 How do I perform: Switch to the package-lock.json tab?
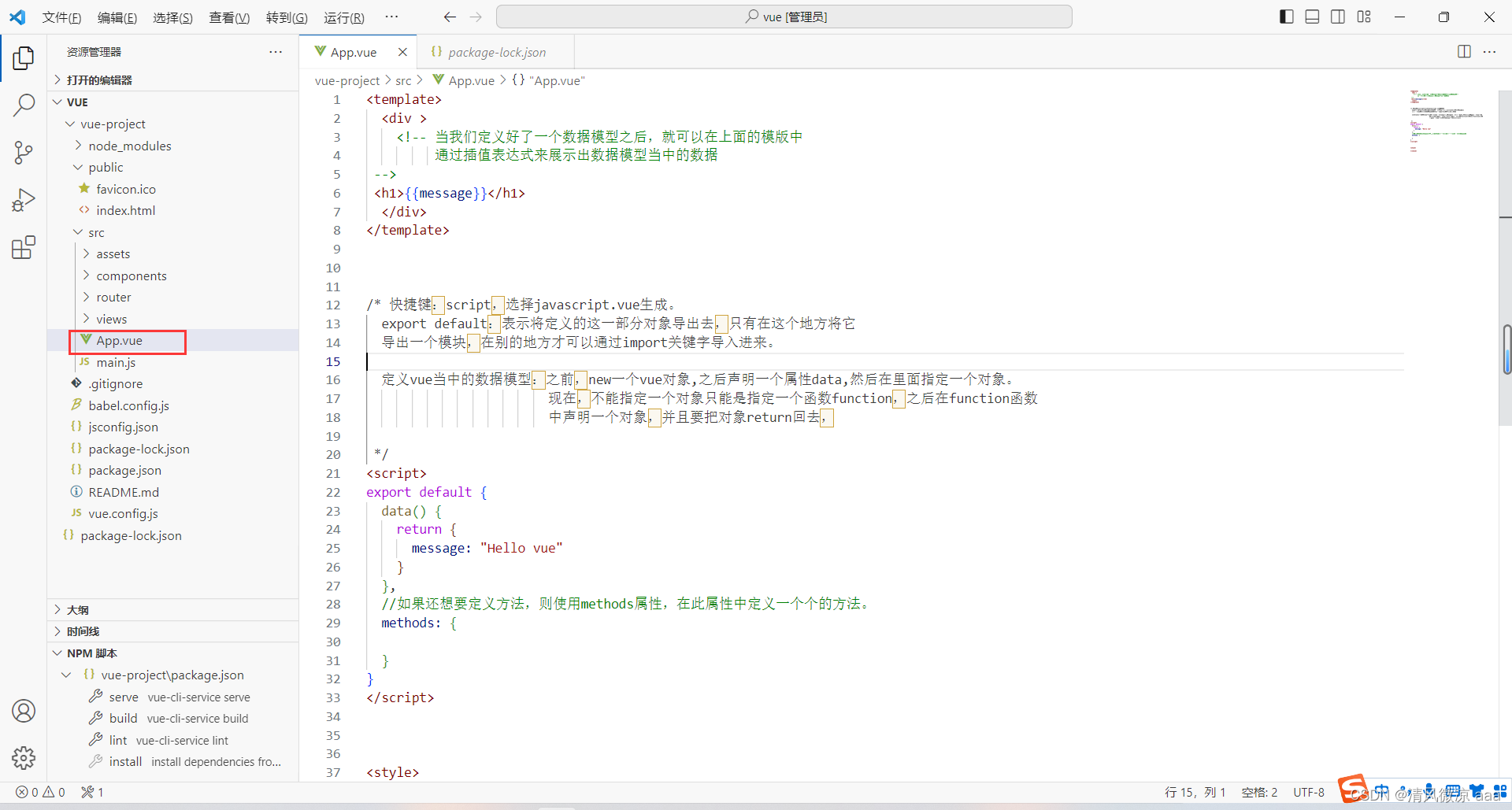495,52
